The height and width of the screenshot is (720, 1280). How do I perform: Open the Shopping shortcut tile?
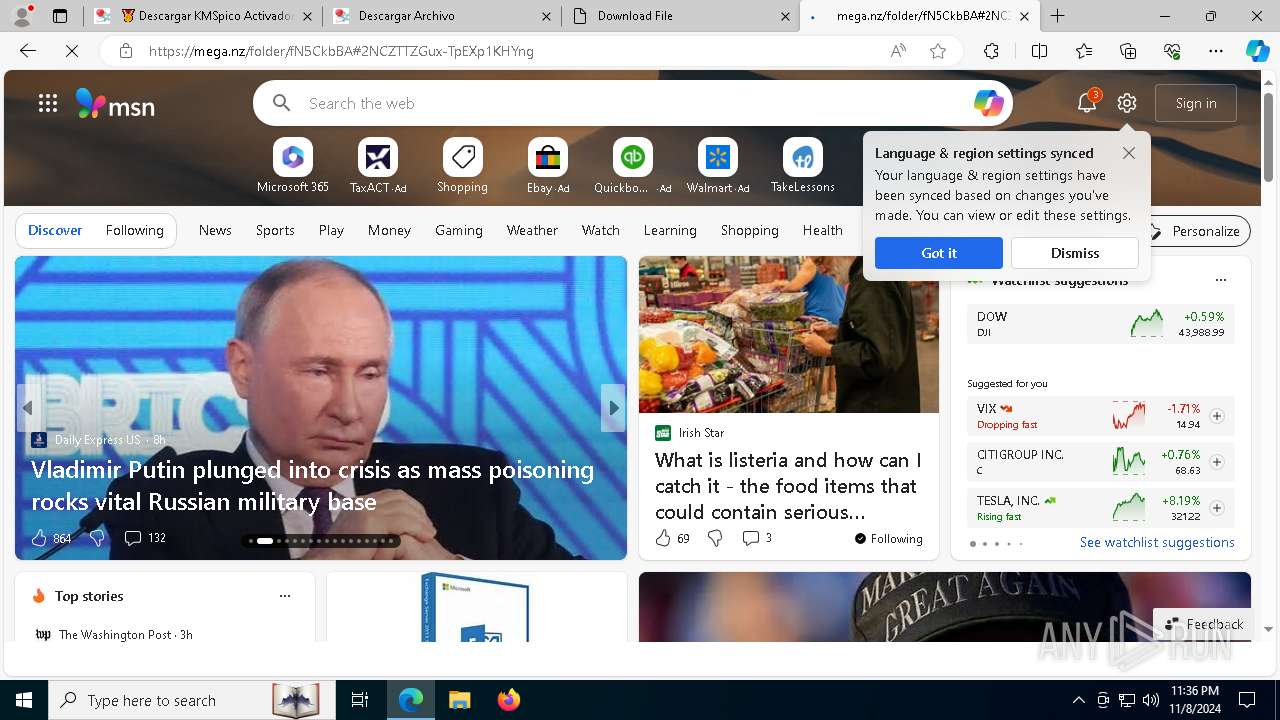click(463, 166)
